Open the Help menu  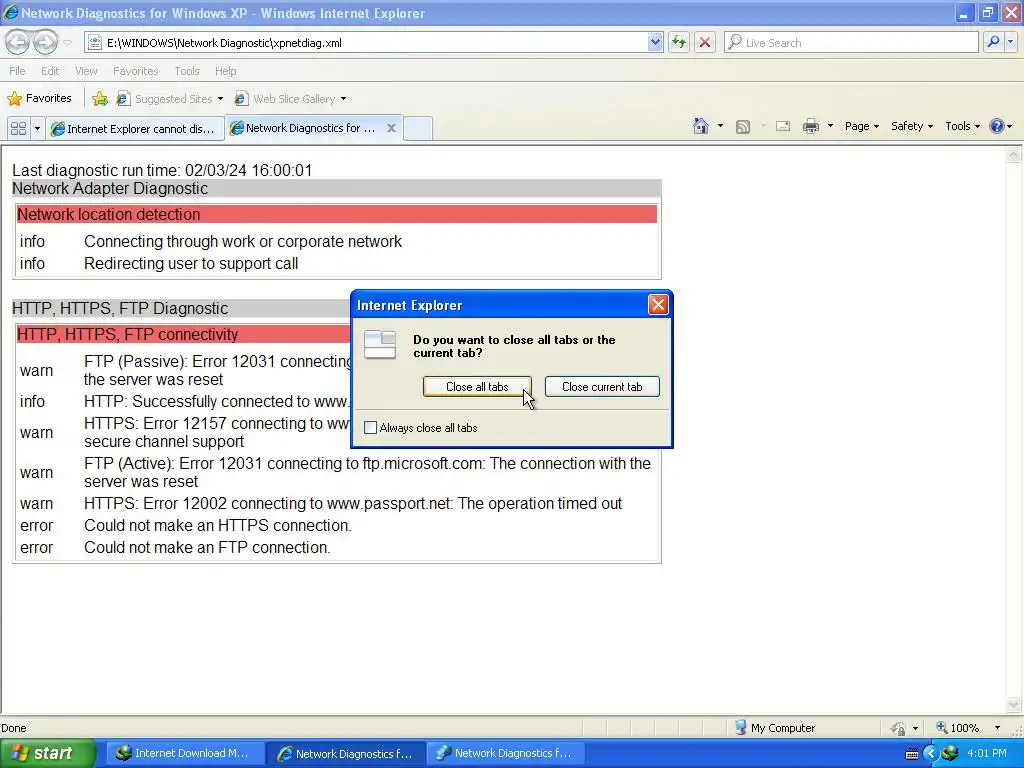tap(225, 71)
